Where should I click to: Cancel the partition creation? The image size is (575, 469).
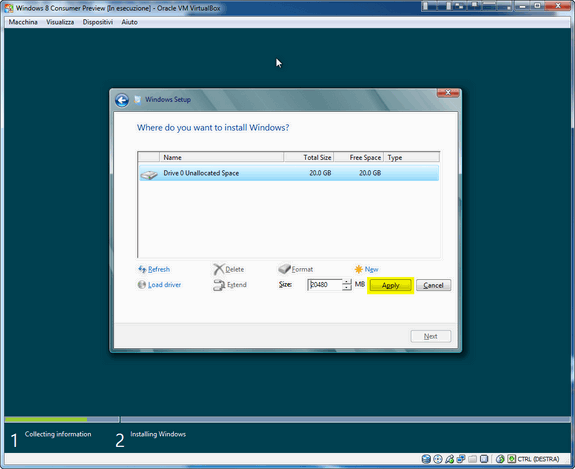(433, 285)
